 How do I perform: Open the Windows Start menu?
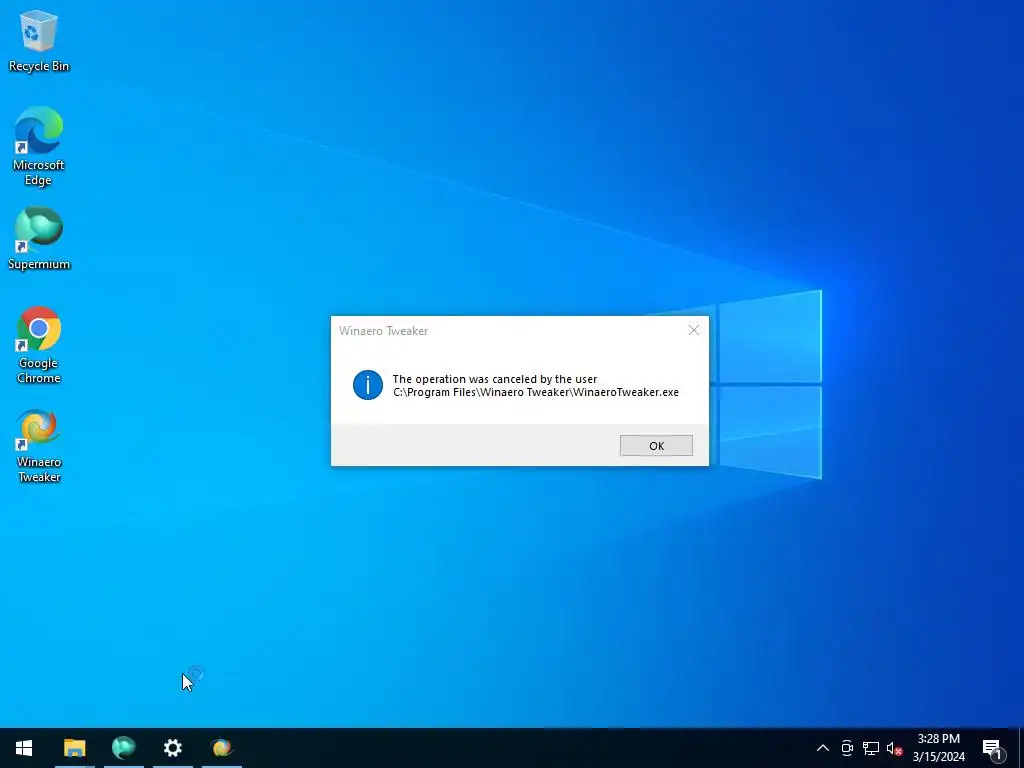[x=24, y=748]
